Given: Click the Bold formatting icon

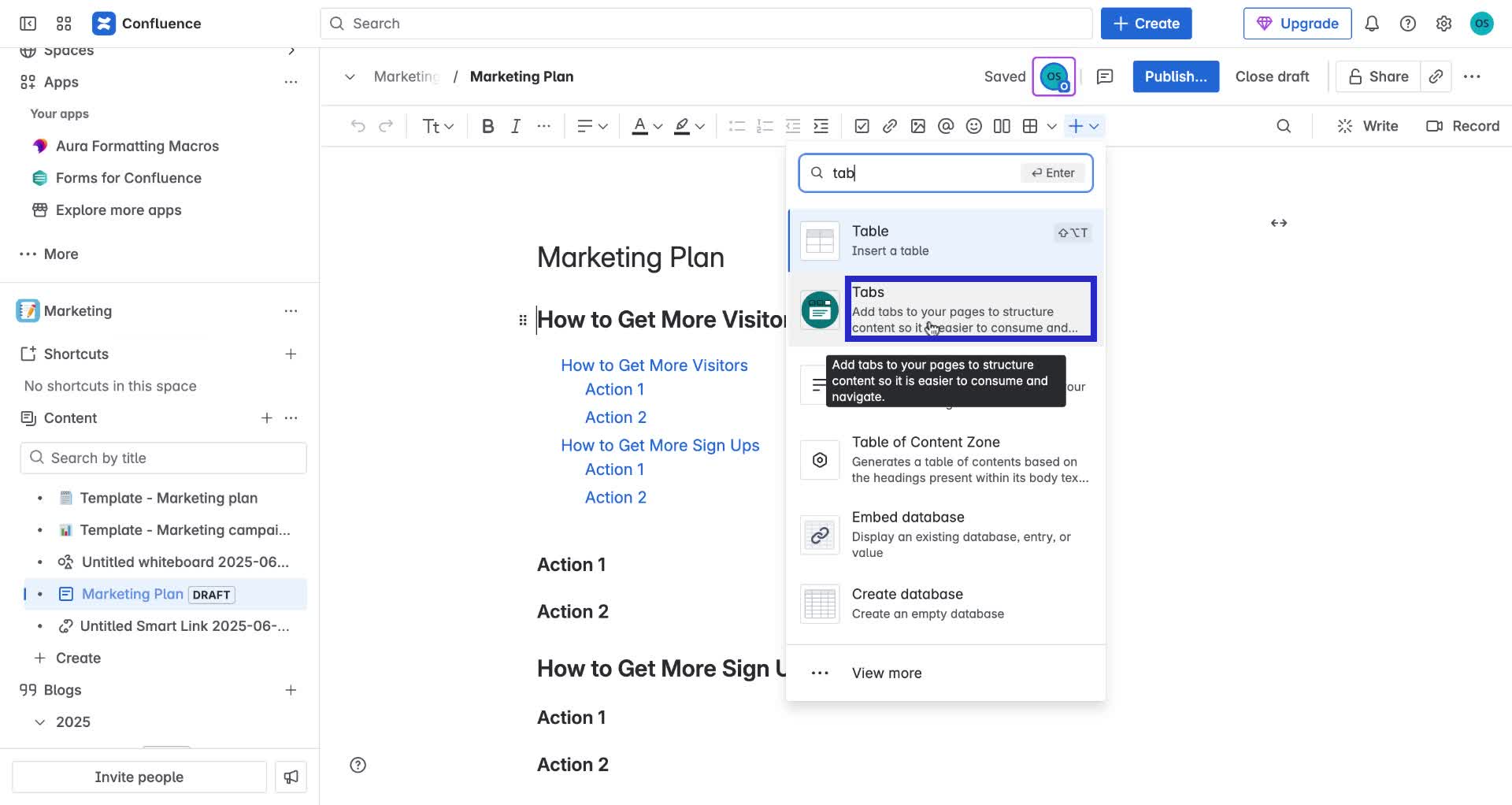Looking at the screenshot, I should pyautogui.click(x=487, y=126).
